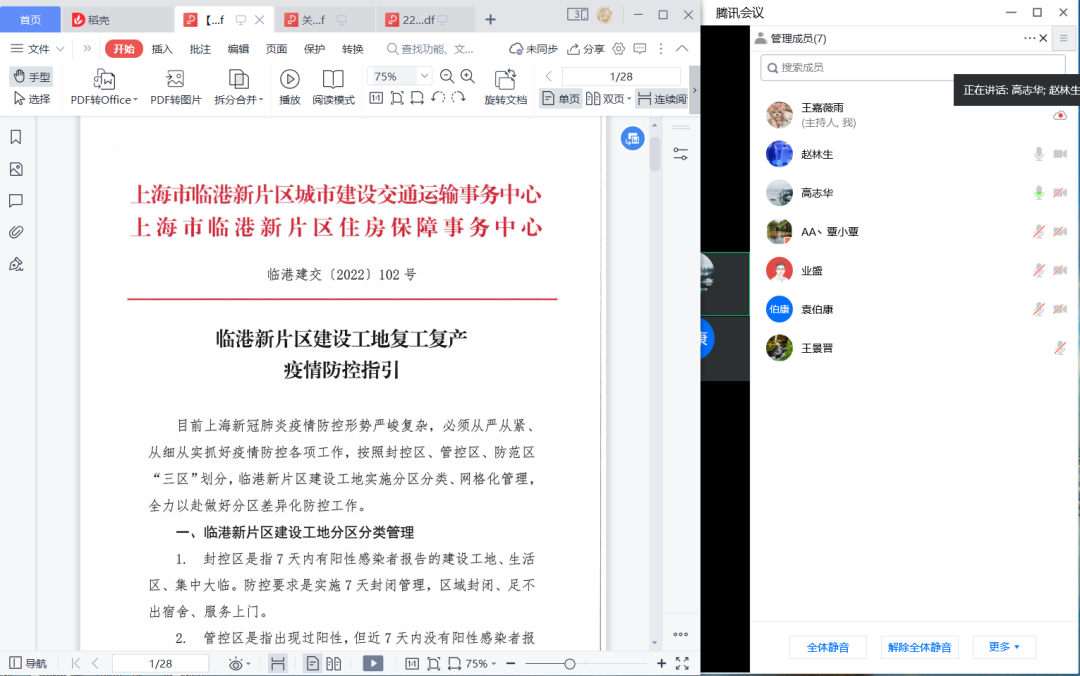The height and width of the screenshot is (676, 1080).
Task: Toggle 业盛's camera icon
Action: (x=1060, y=270)
